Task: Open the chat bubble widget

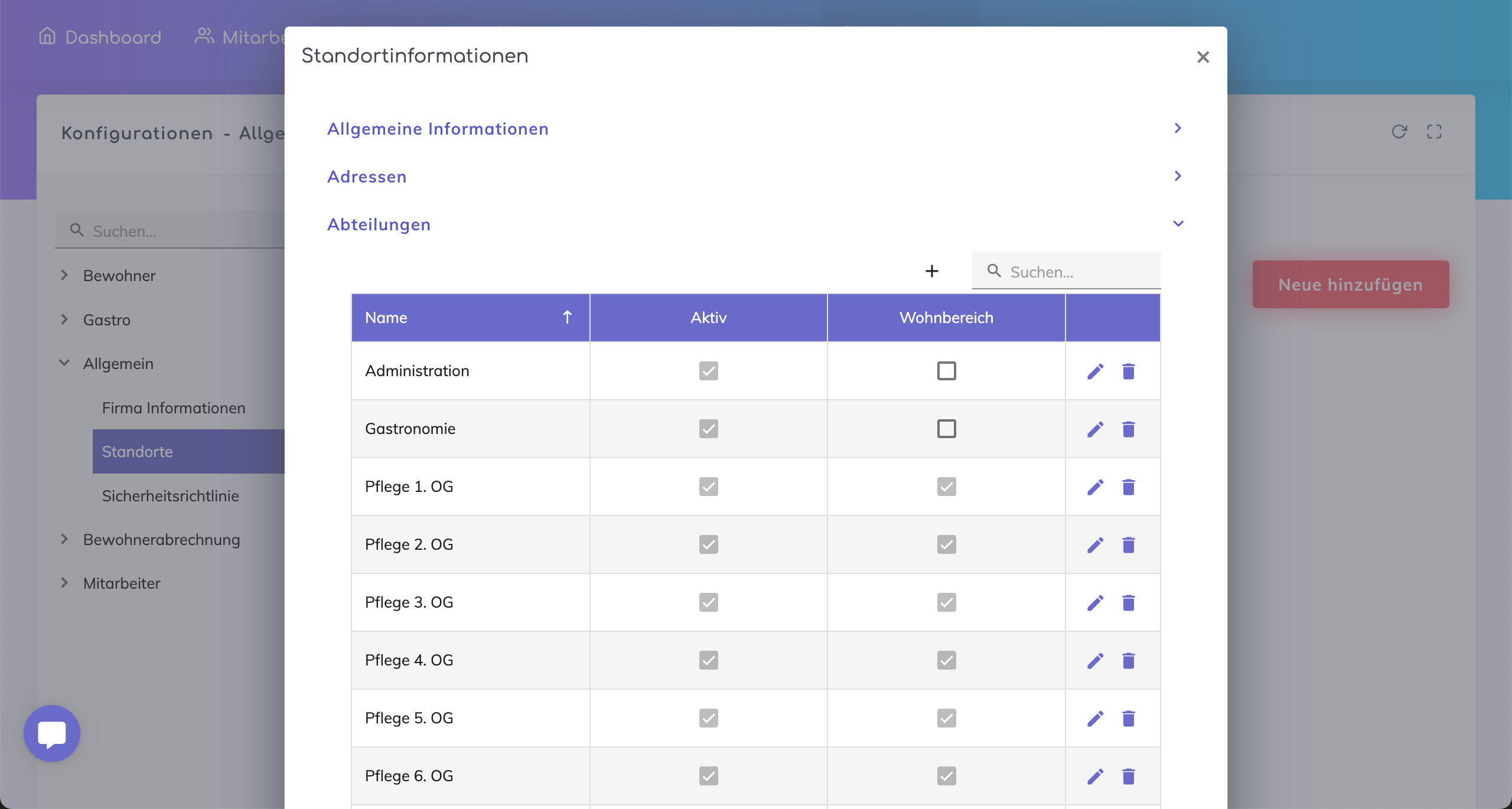Action: click(52, 733)
